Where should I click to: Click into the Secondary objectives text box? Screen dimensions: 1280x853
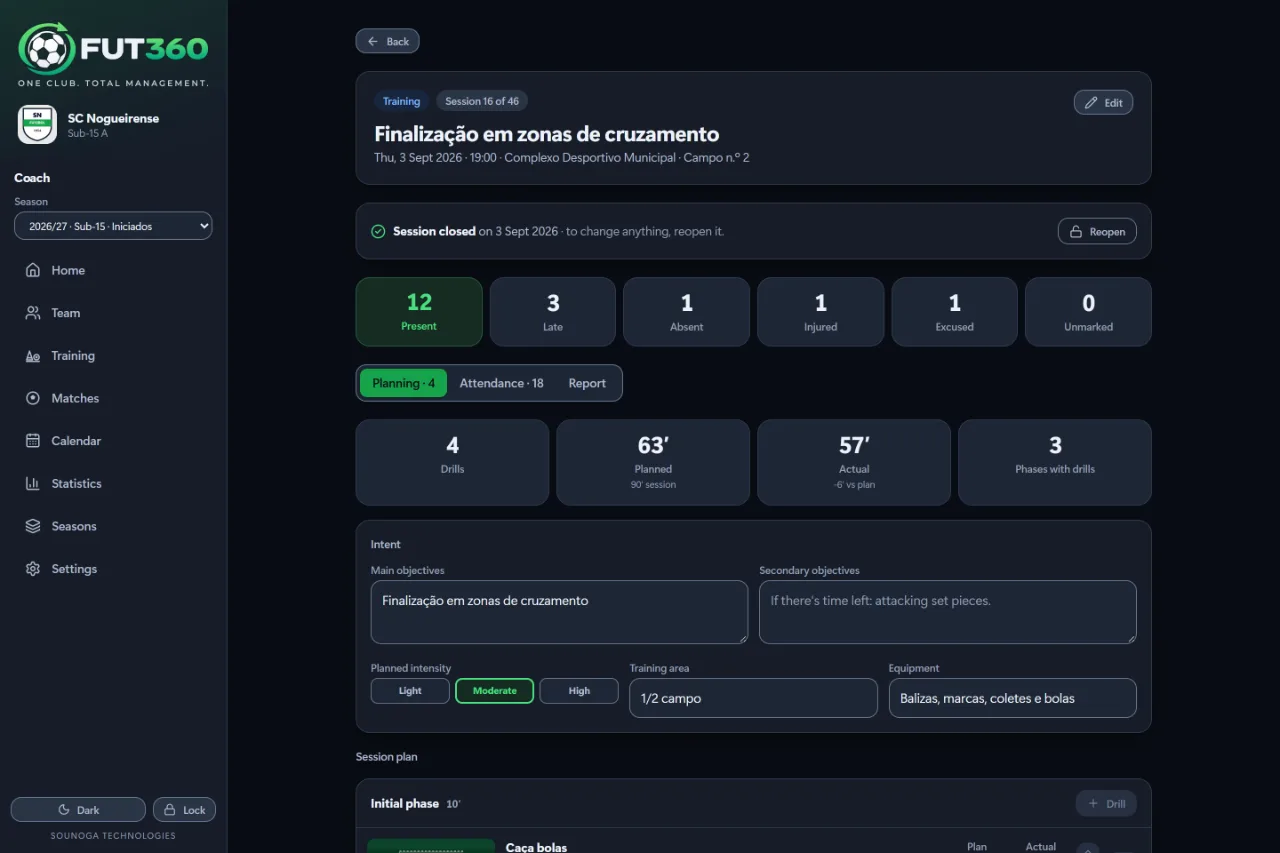click(948, 612)
